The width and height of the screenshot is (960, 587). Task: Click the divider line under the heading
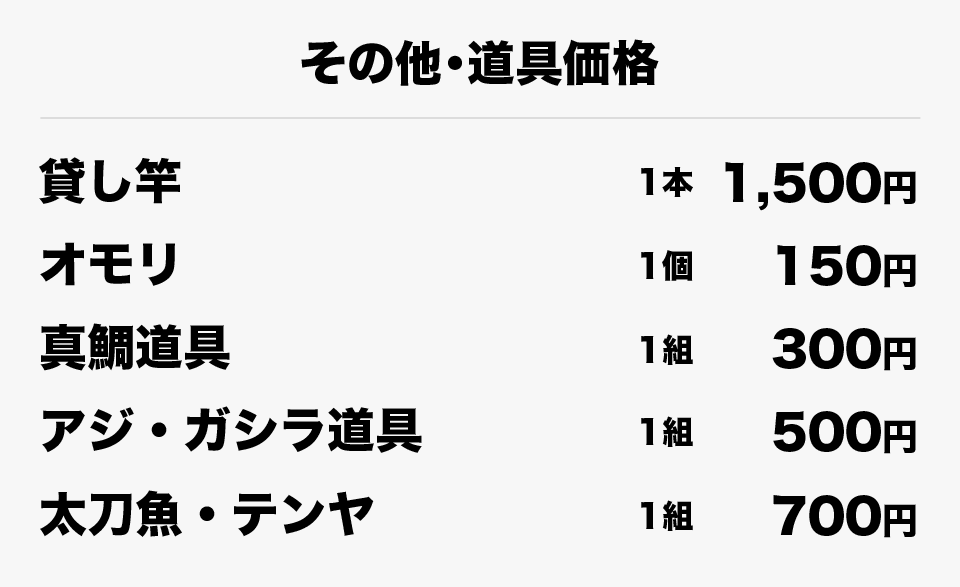pyautogui.click(x=480, y=118)
